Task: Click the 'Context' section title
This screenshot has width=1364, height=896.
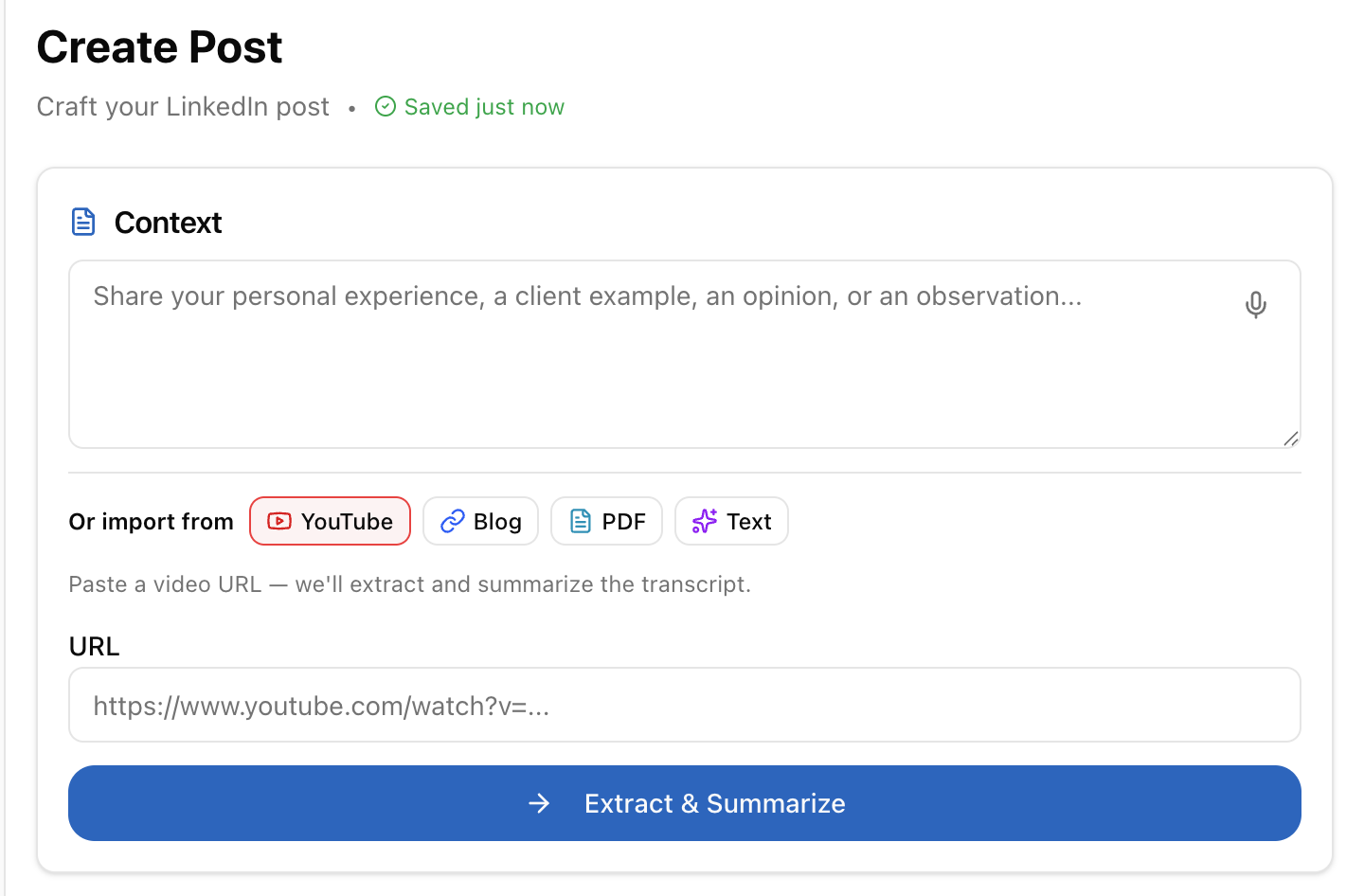Action: pos(168,223)
